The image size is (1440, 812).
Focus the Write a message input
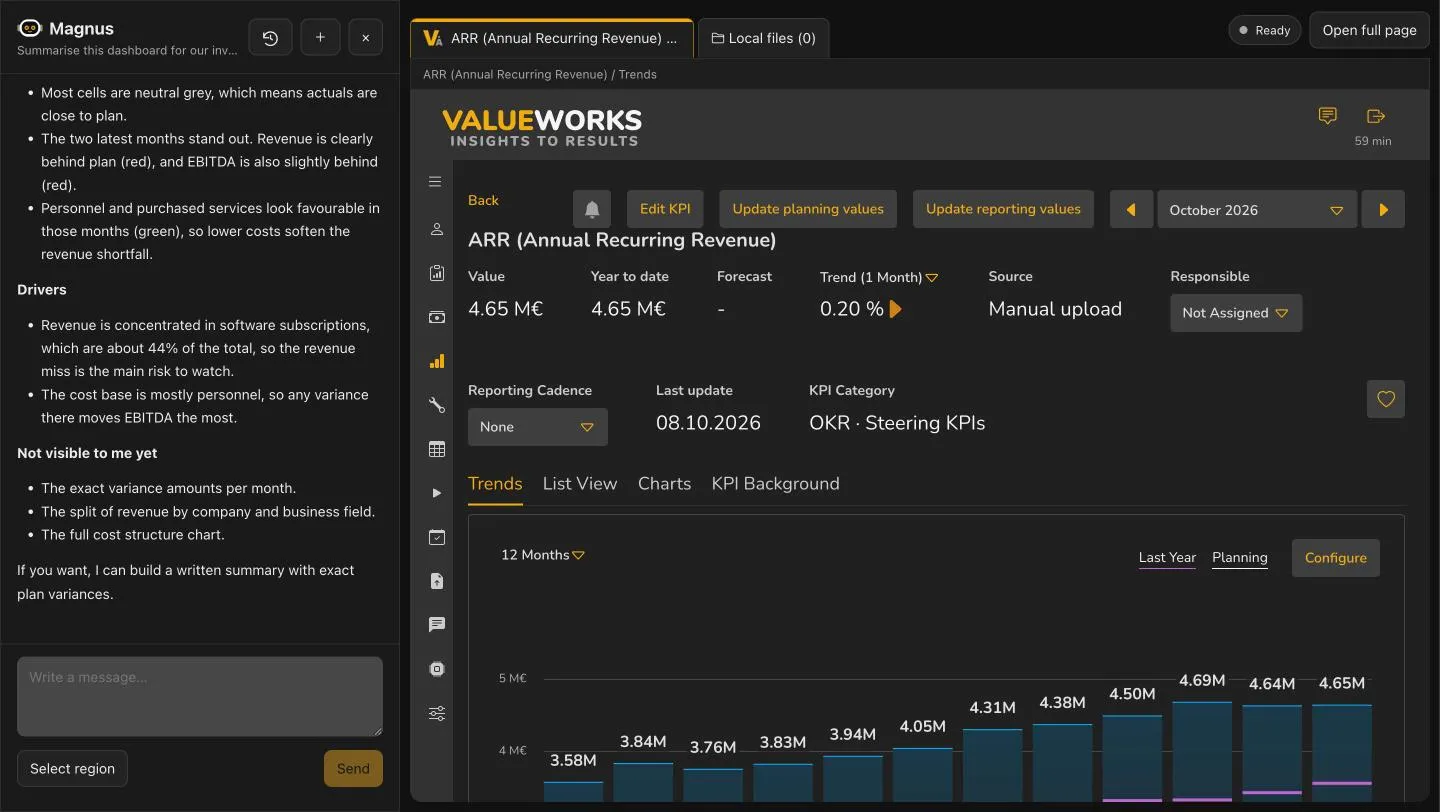tap(200, 696)
